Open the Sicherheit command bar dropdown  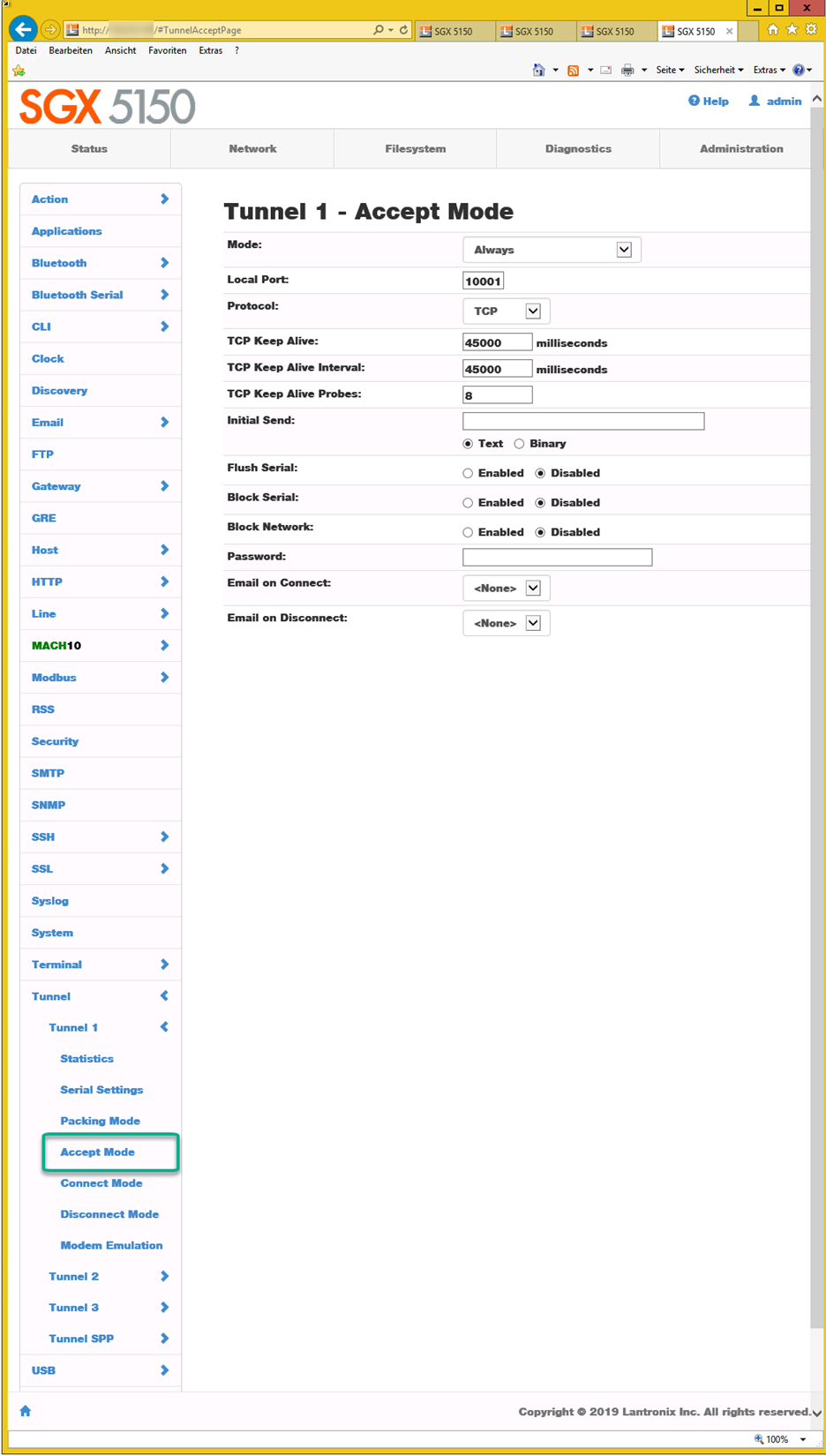click(718, 71)
